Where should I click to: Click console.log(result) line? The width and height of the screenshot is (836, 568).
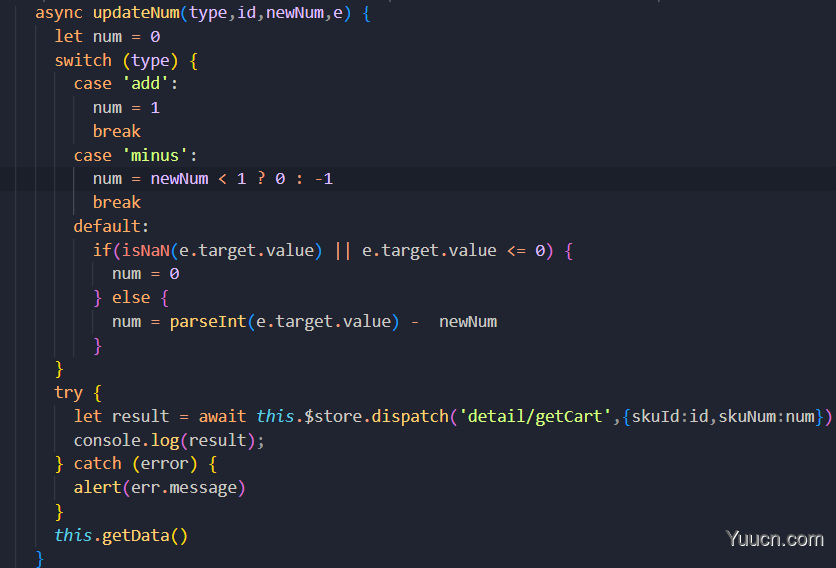(x=169, y=440)
